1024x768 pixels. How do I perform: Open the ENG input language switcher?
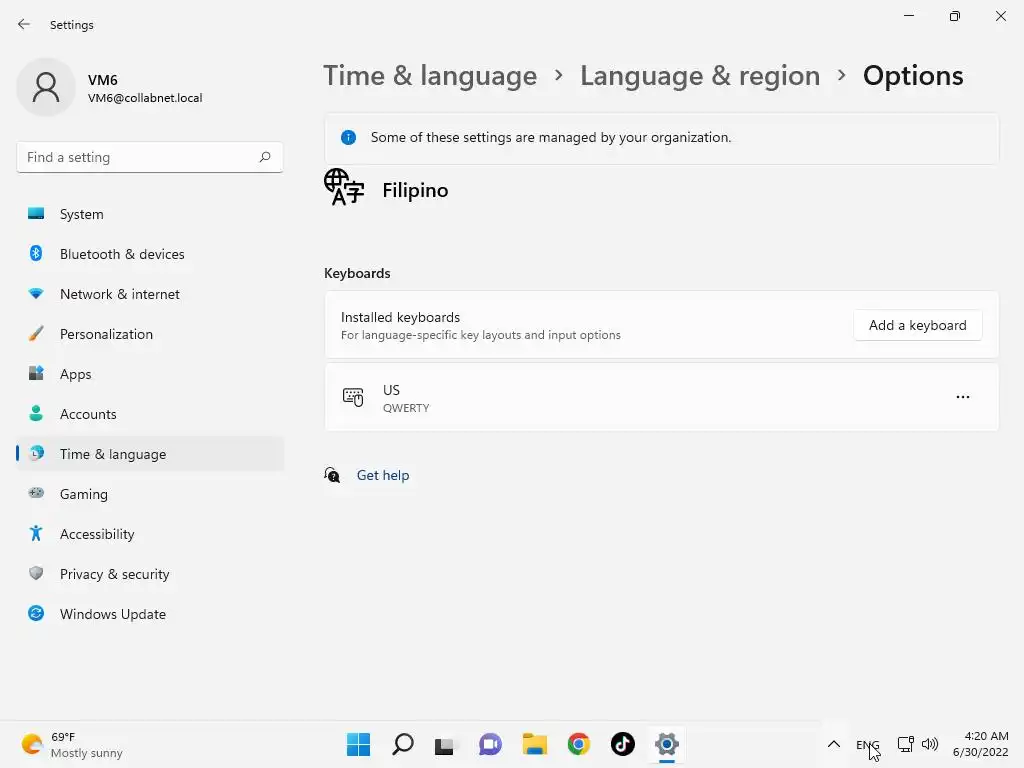(x=867, y=744)
